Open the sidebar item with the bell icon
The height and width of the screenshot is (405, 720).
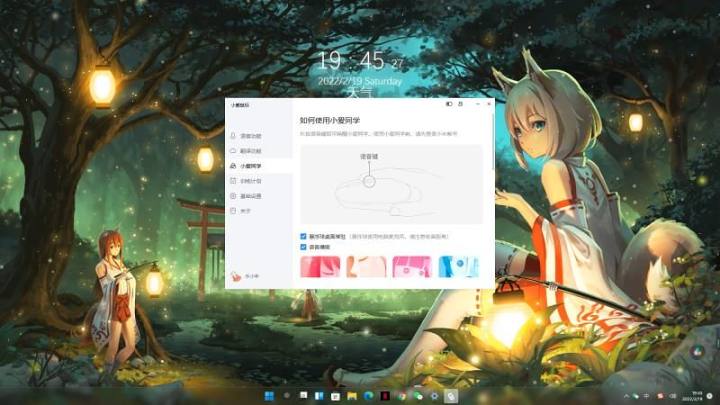pyautogui.click(x=259, y=136)
